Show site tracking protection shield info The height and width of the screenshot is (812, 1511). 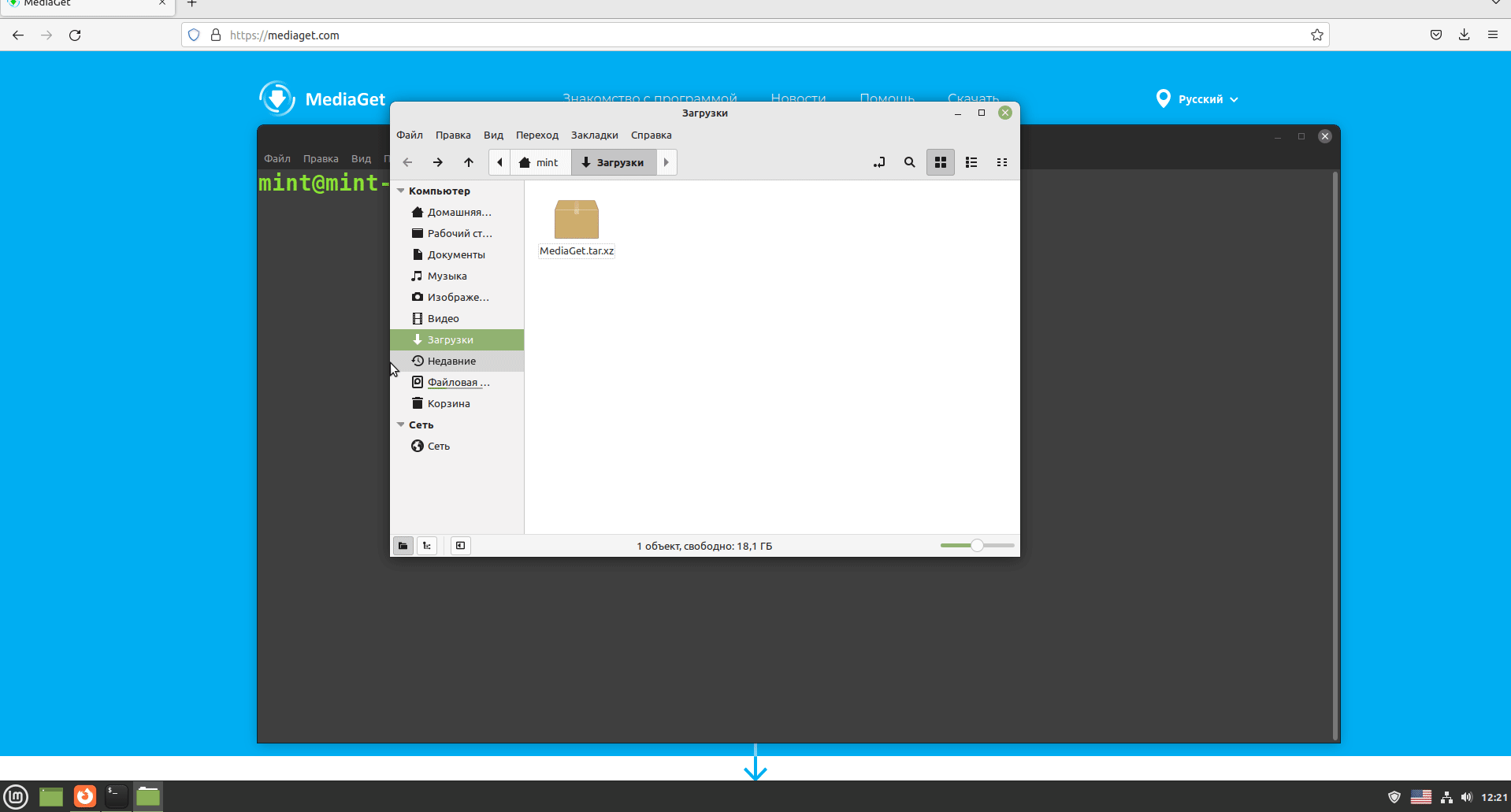point(194,35)
